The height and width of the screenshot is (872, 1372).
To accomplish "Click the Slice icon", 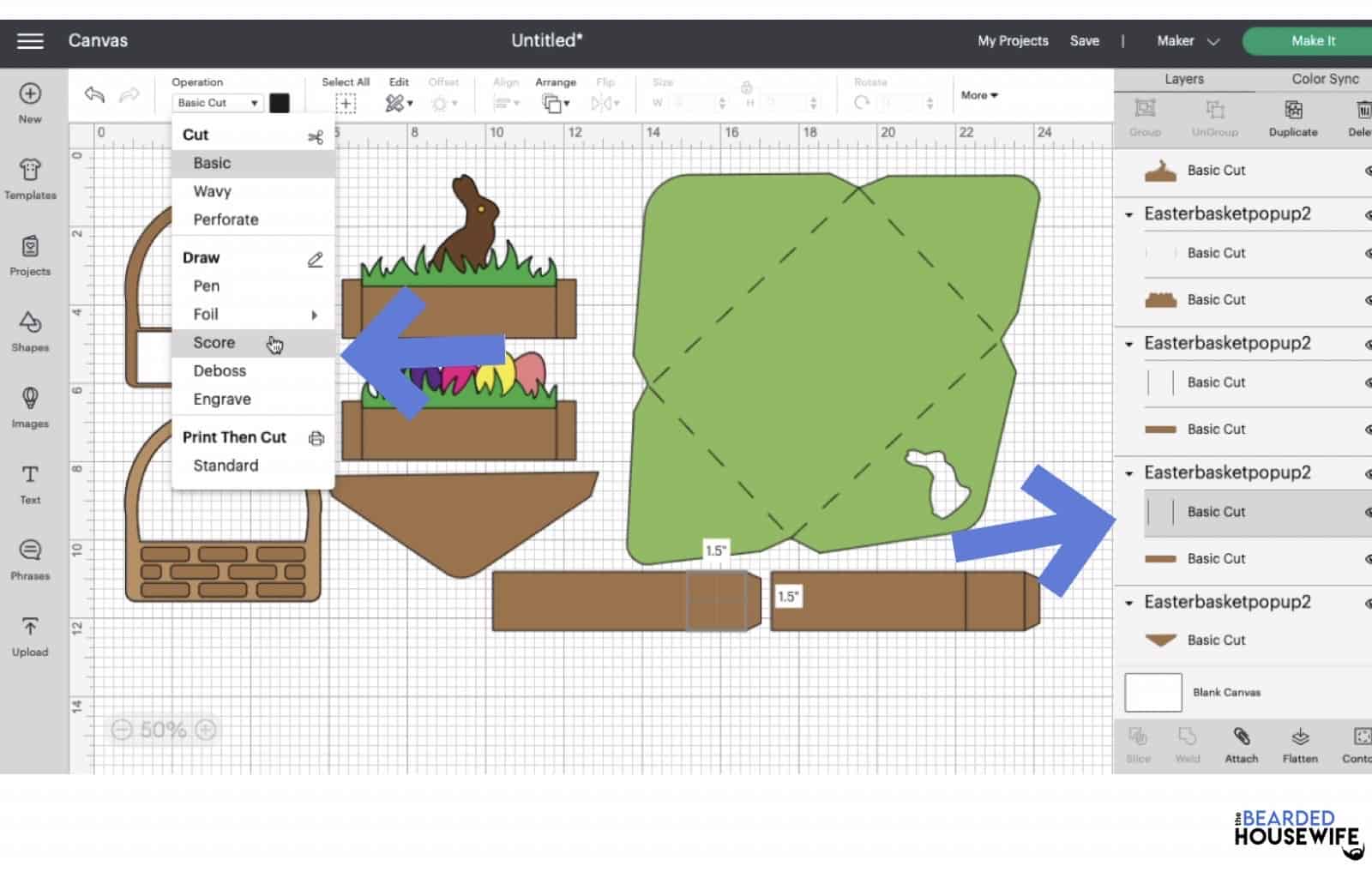I will [1138, 737].
